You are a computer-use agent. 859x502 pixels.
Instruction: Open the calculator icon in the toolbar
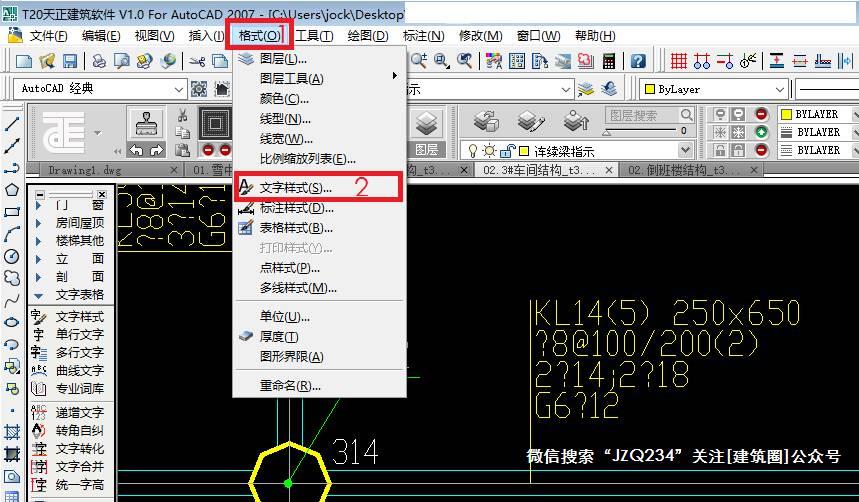click(x=609, y=61)
